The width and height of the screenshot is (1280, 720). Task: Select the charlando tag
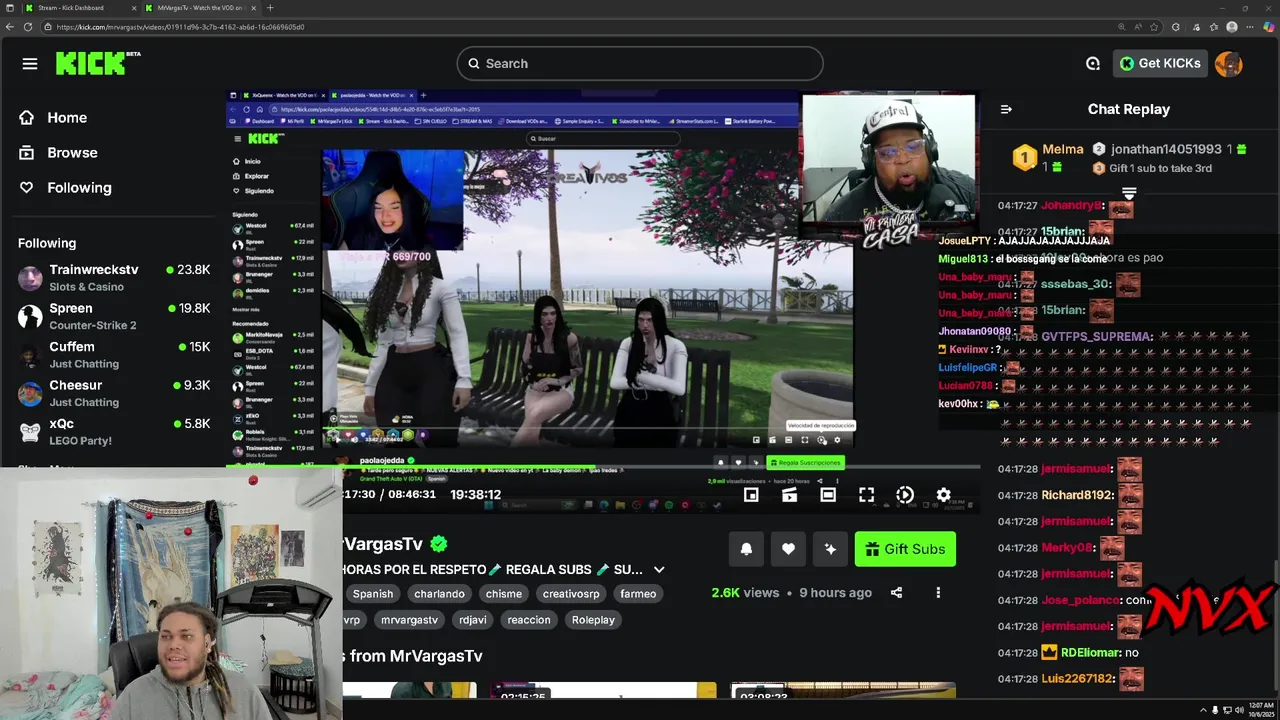[439, 594]
